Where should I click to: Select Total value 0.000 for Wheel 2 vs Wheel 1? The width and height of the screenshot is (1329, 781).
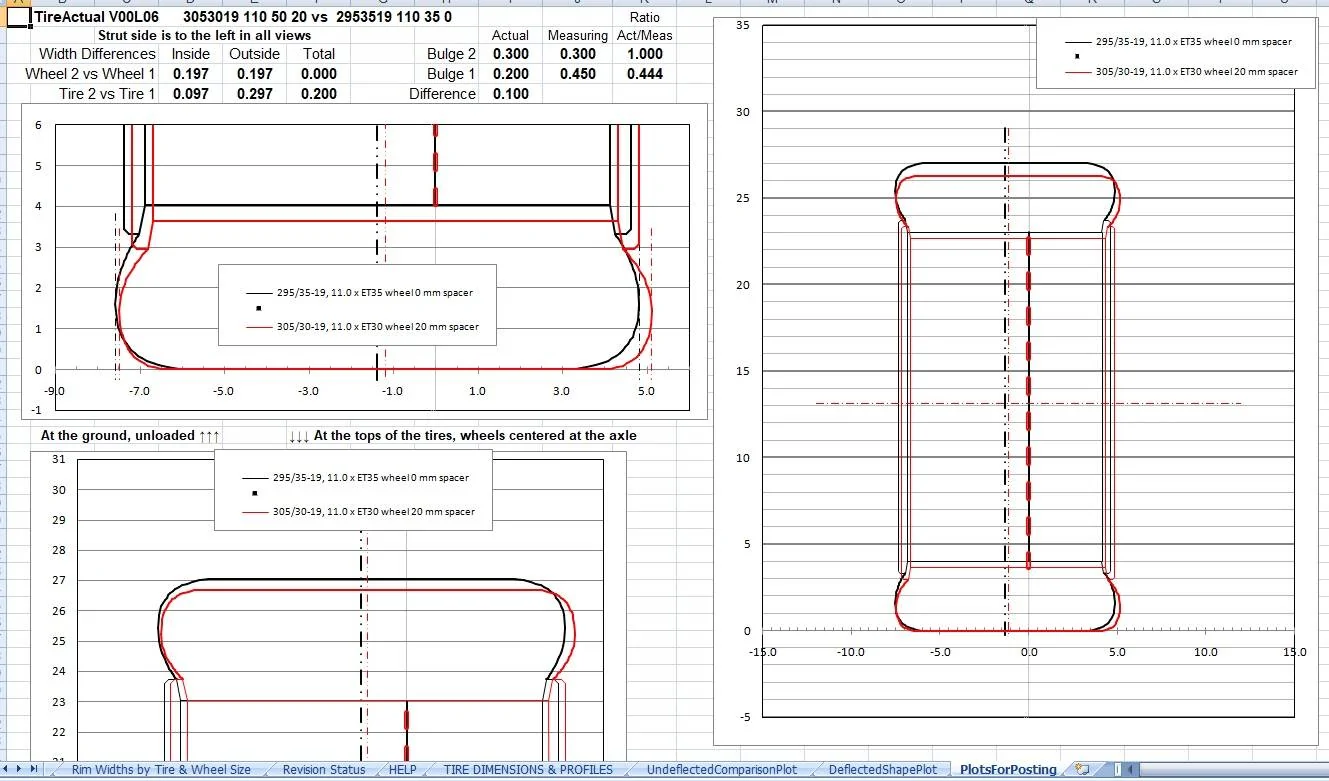point(319,74)
